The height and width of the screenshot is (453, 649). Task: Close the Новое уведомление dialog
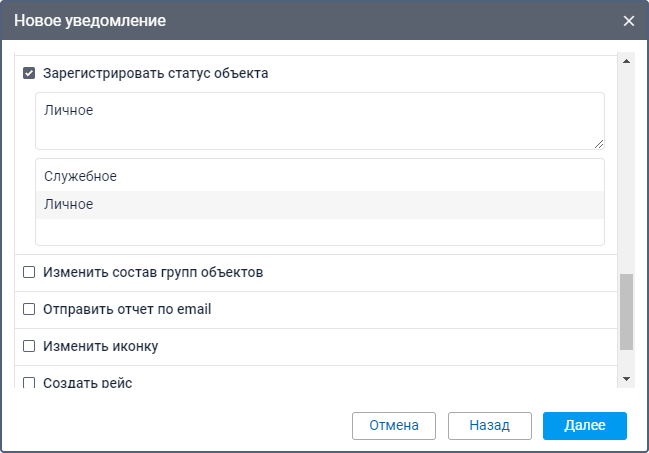[x=628, y=21]
